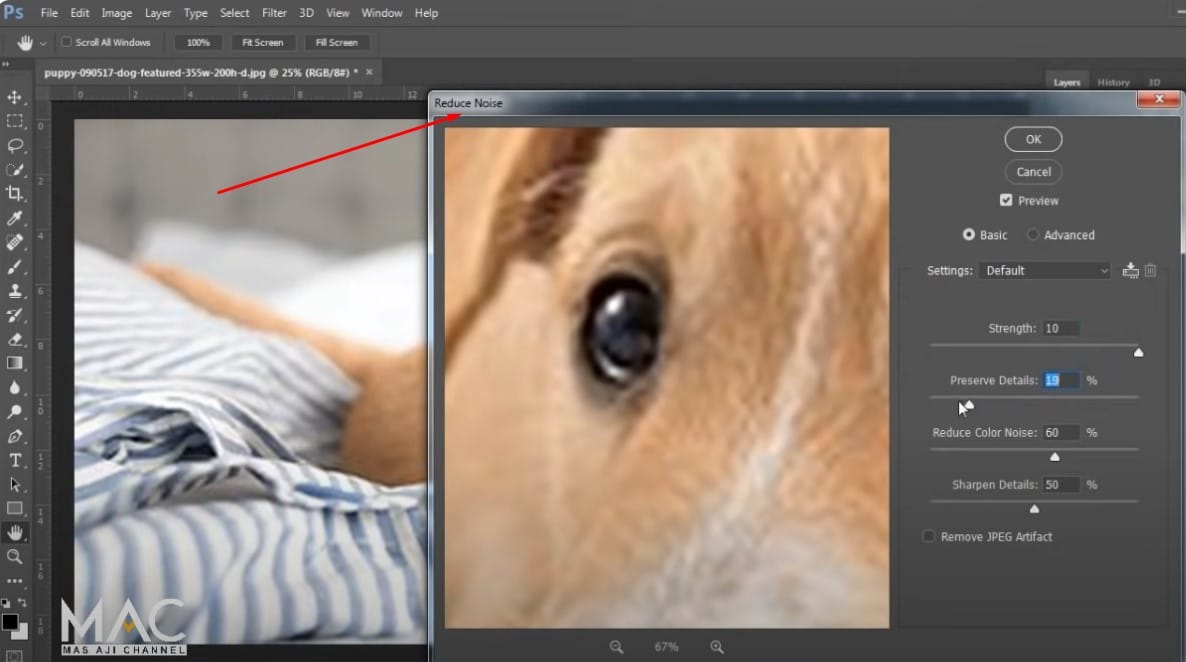Click the Photoshop Ps logo
The image size is (1186, 662).
click(14, 13)
